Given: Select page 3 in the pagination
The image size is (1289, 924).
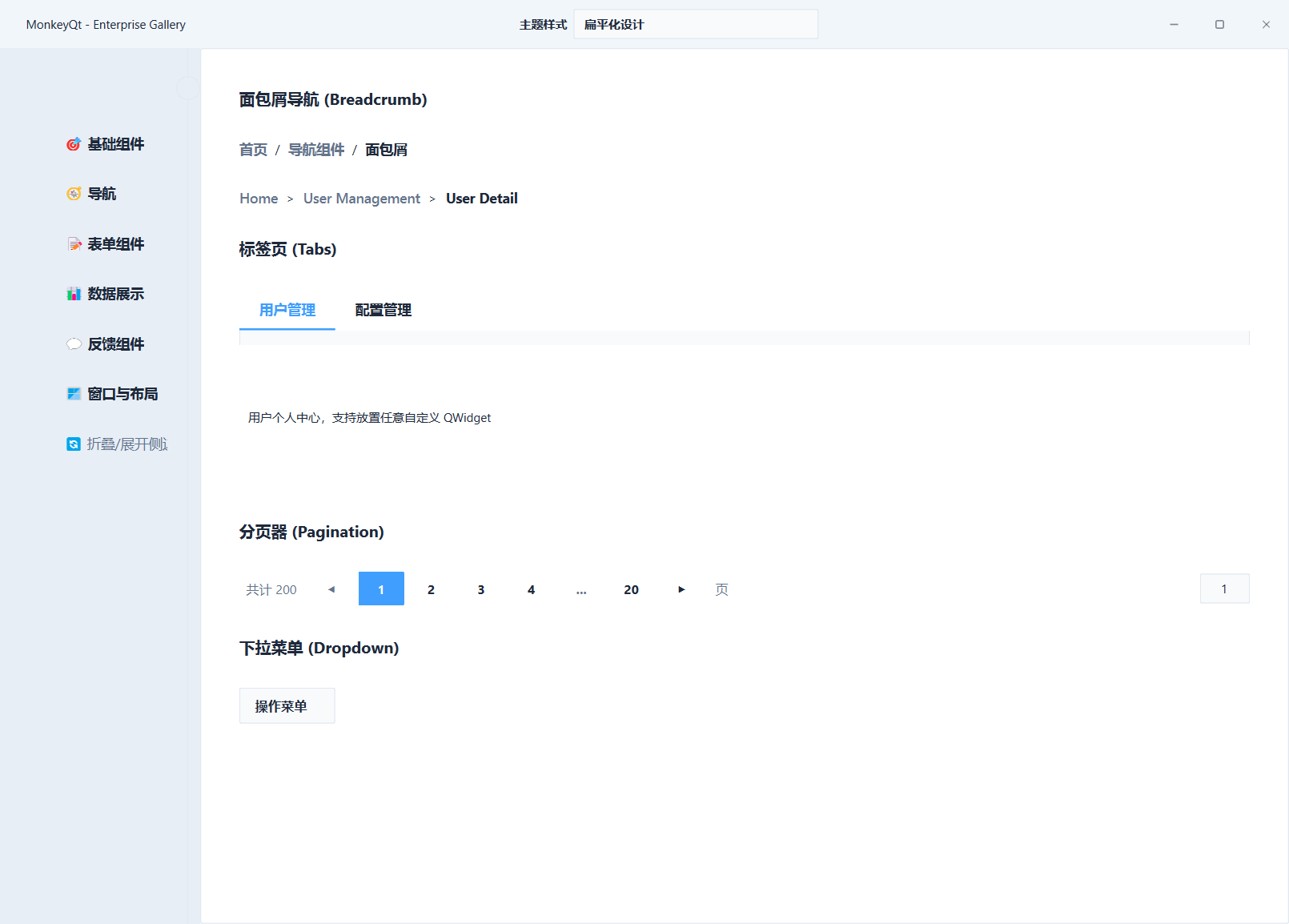Looking at the screenshot, I should tap(481, 589).
